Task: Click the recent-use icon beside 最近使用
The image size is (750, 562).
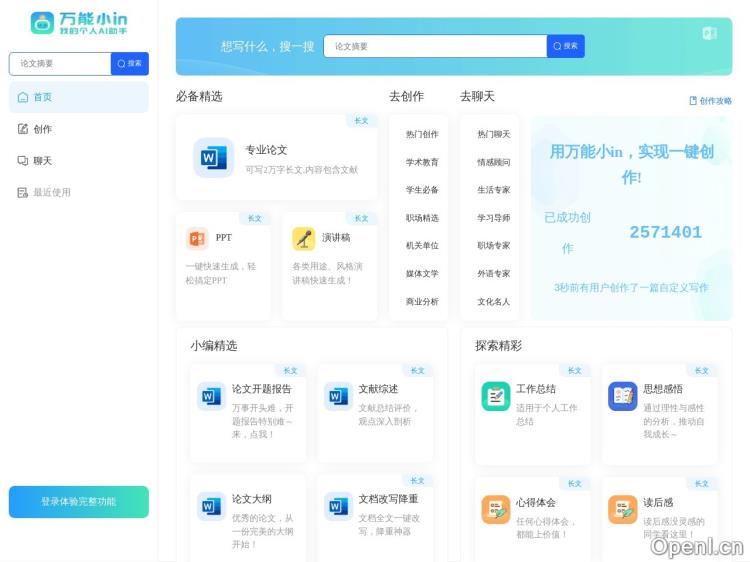Action: coord(22,192)
